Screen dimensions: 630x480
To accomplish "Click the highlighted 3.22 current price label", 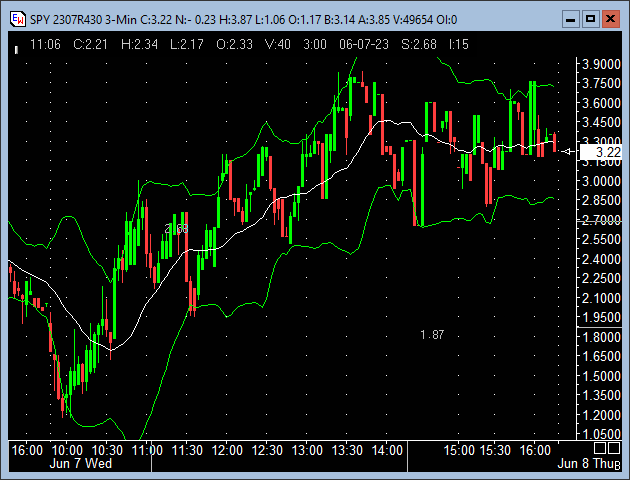I will coord(601,152).
